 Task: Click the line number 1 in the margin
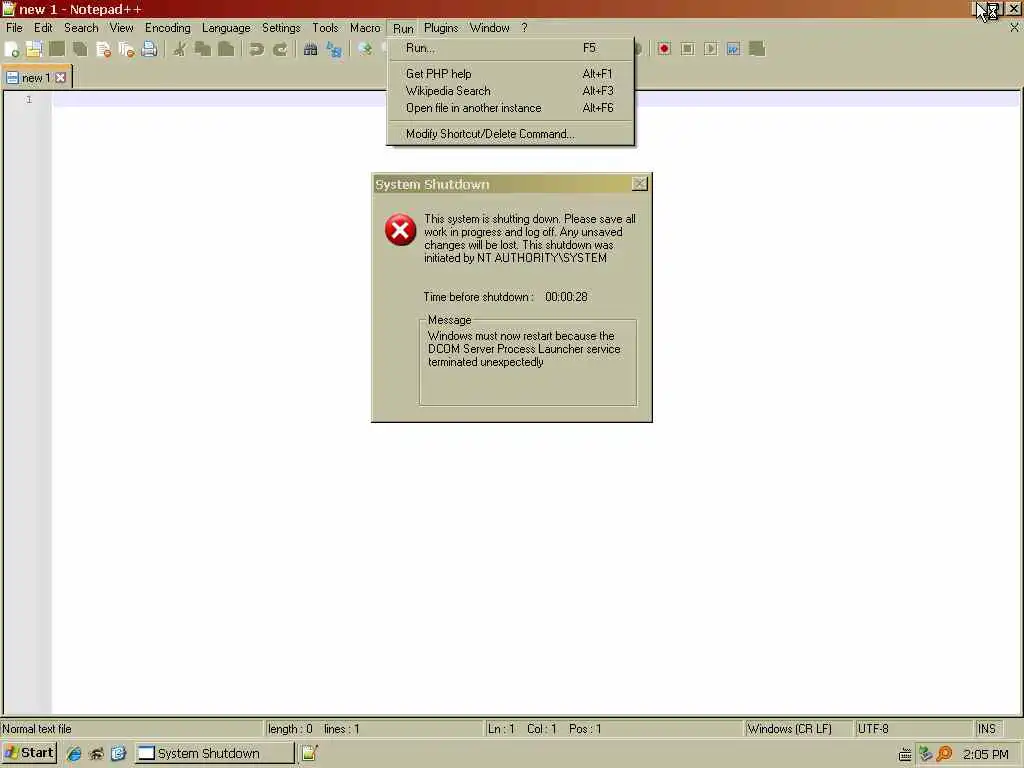tap(29, 99)
